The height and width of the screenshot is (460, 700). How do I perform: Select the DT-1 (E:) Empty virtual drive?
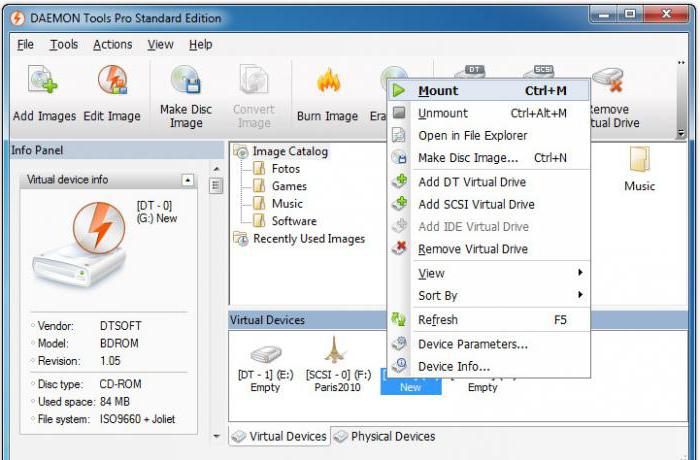(266, 369)
